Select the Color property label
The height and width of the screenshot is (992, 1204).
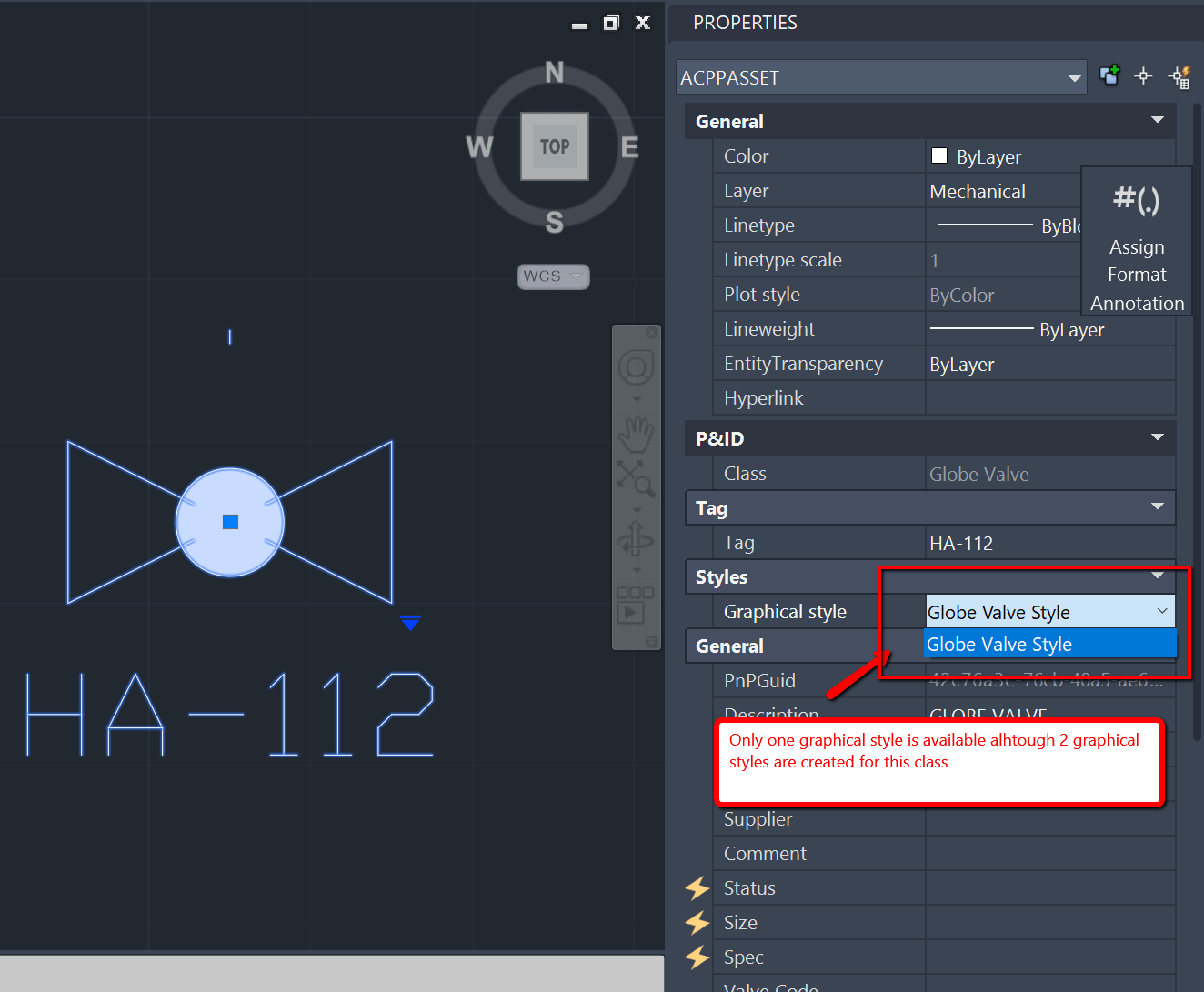coord(747,156)
